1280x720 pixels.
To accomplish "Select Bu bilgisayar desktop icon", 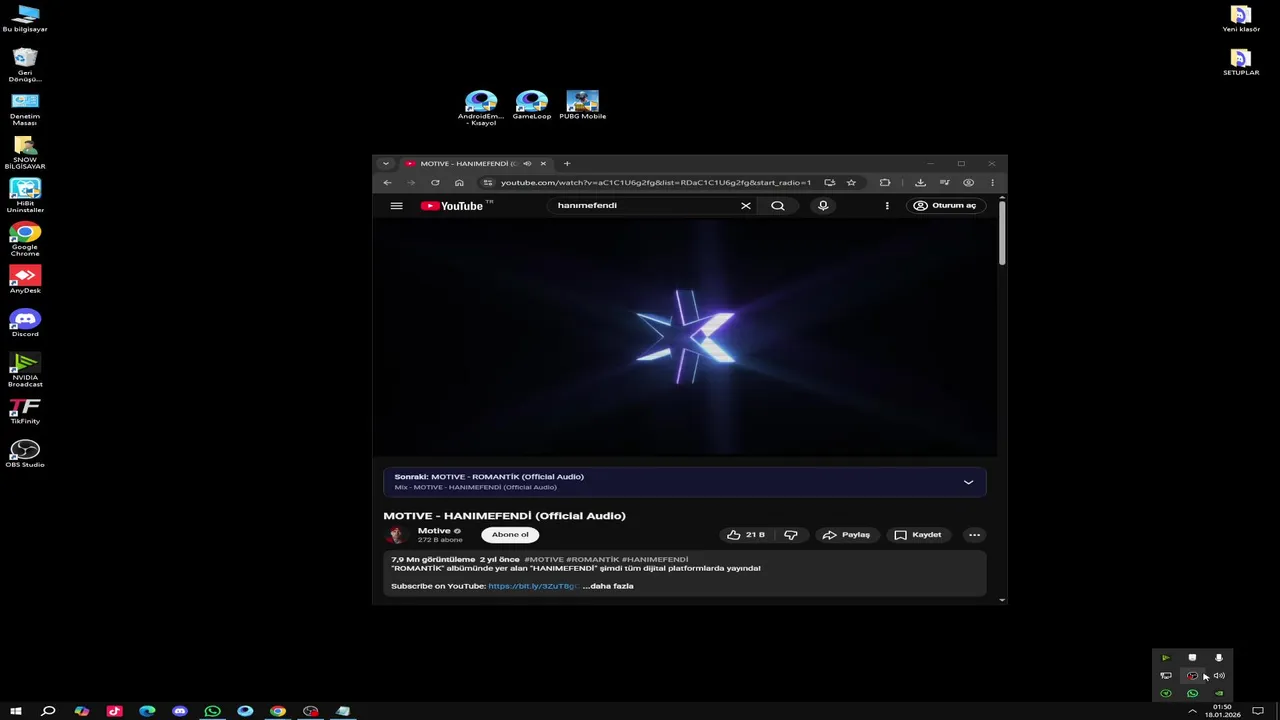I will pyautogui.click(x=25, y=18).
